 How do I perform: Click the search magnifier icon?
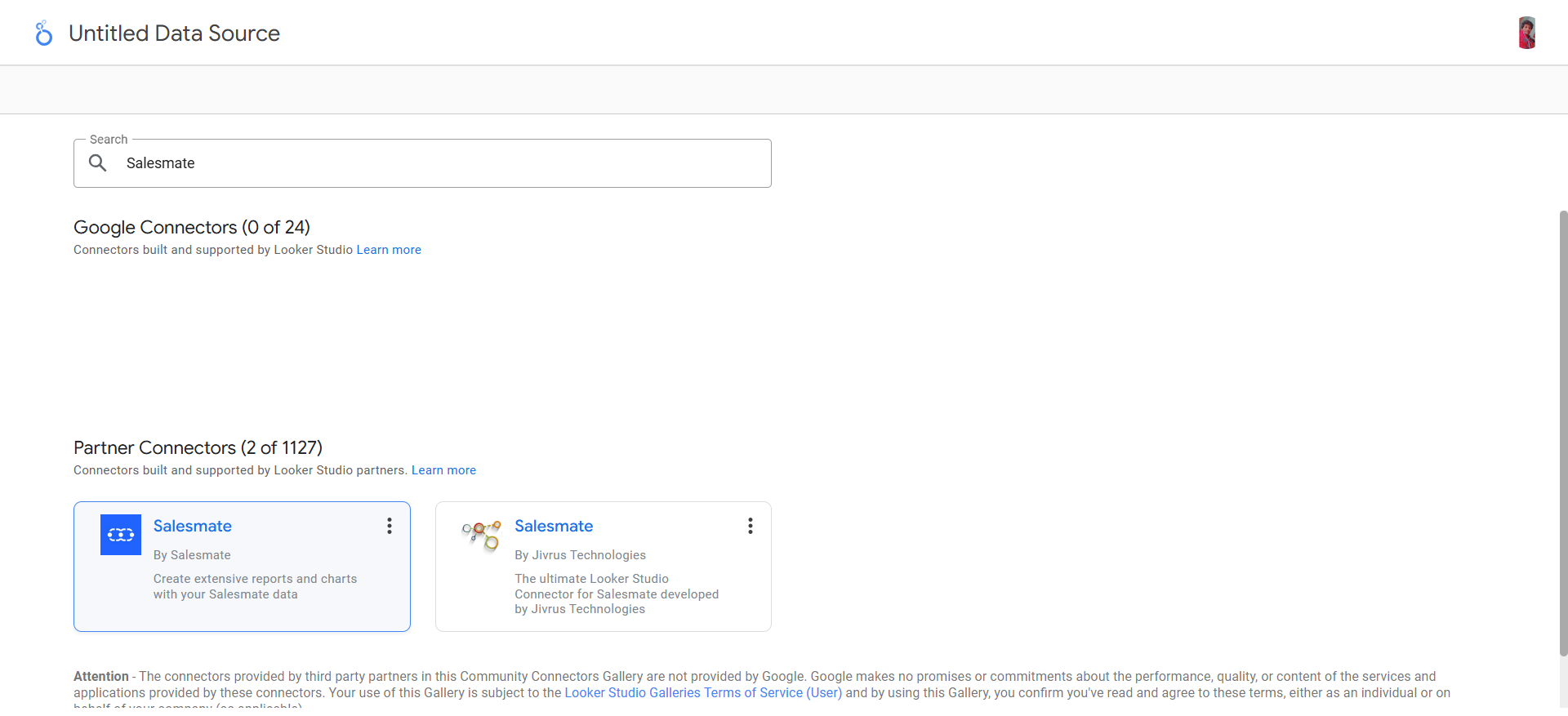pyautogui.click(x=98, y=163)
